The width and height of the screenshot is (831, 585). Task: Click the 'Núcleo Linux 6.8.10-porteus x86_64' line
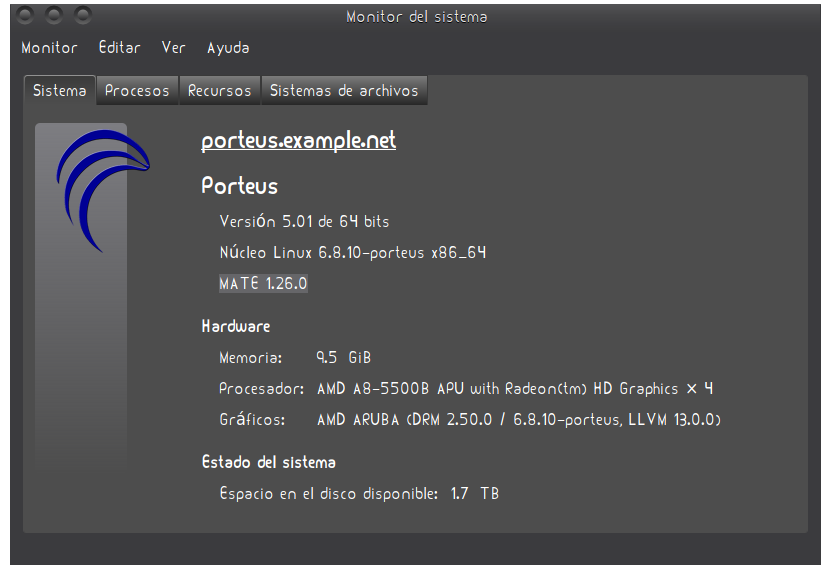(353, 252)
